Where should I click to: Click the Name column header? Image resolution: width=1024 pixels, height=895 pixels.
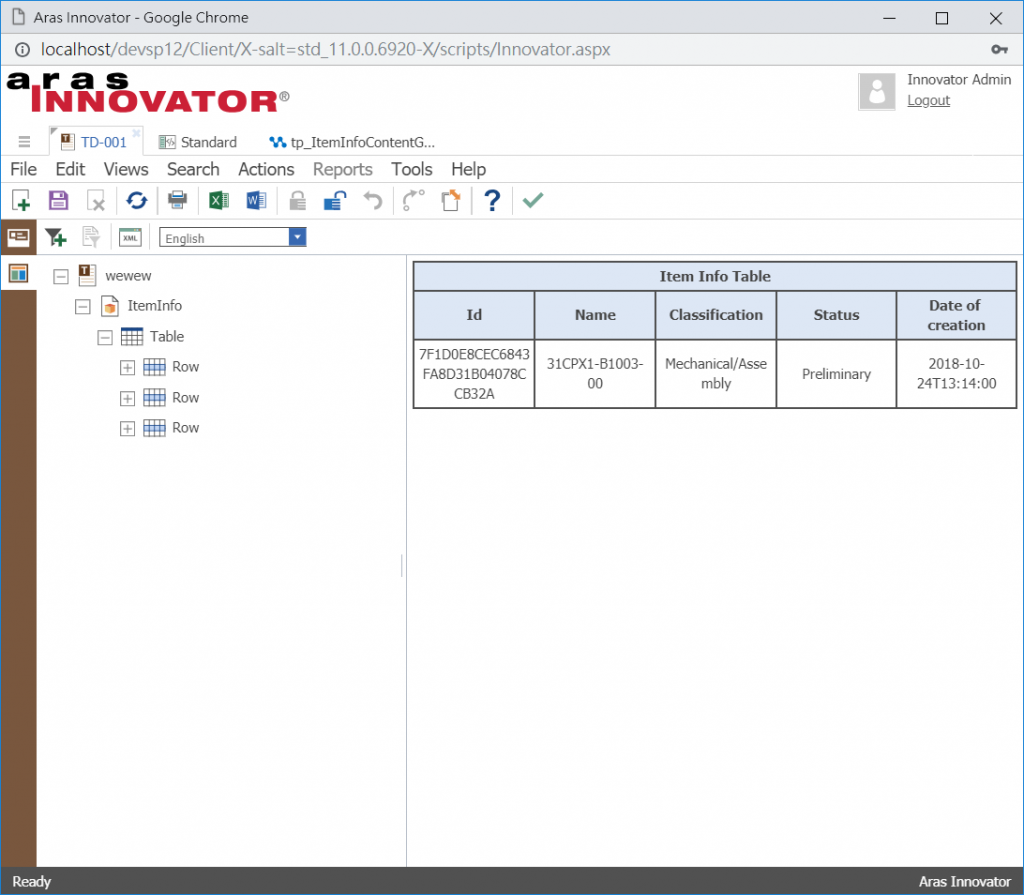click(x=595, y=315)
